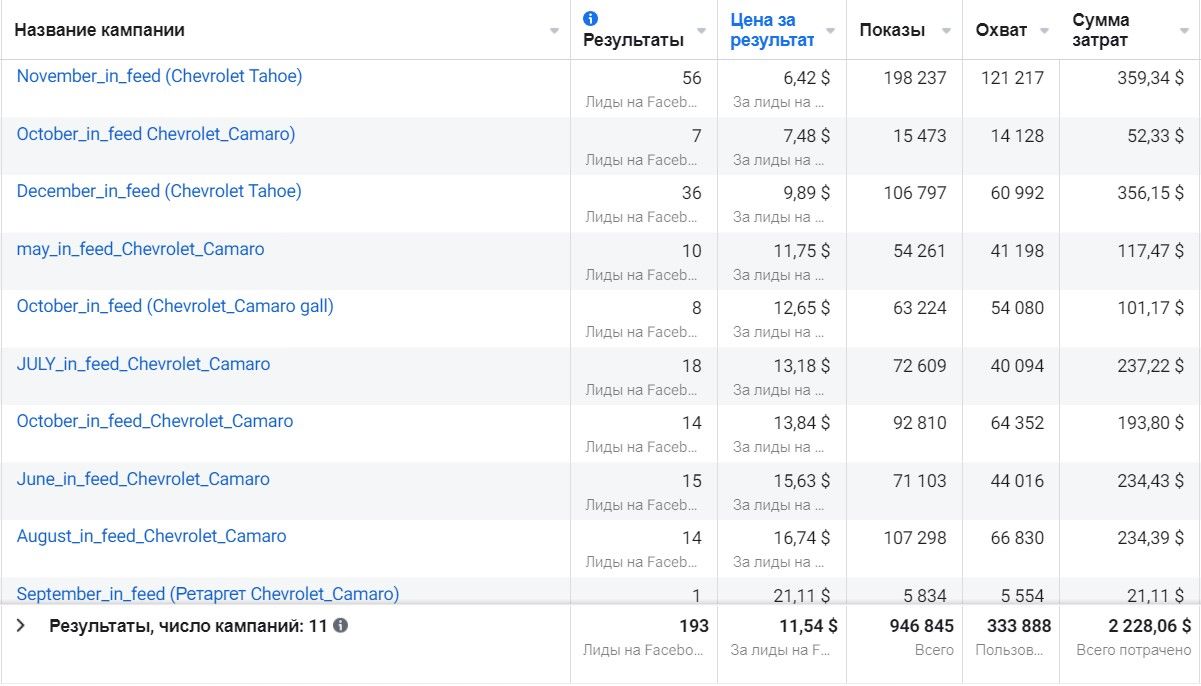Open December_in_feed (Chevrolet Tahoe) campaign
1201x686 pixels.
click(159, 191)
